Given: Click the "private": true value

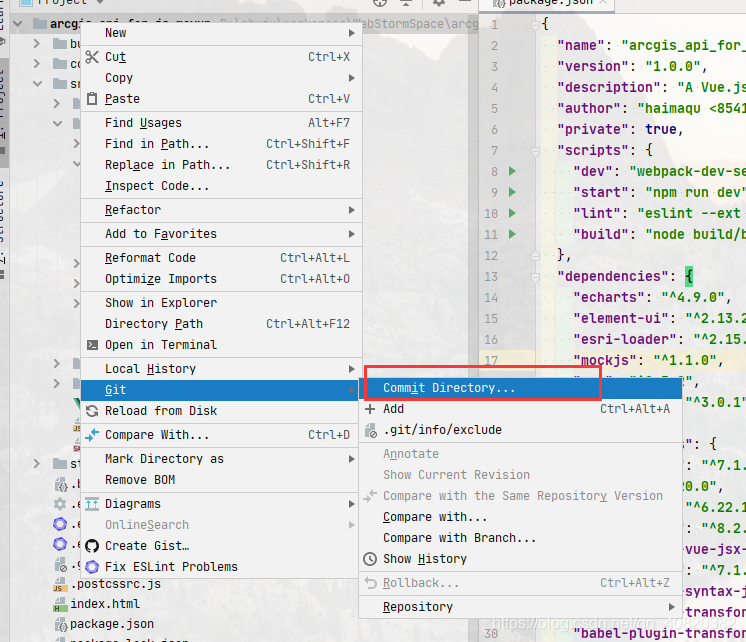Looking at the screenshot, I should [x=661, y=129].
